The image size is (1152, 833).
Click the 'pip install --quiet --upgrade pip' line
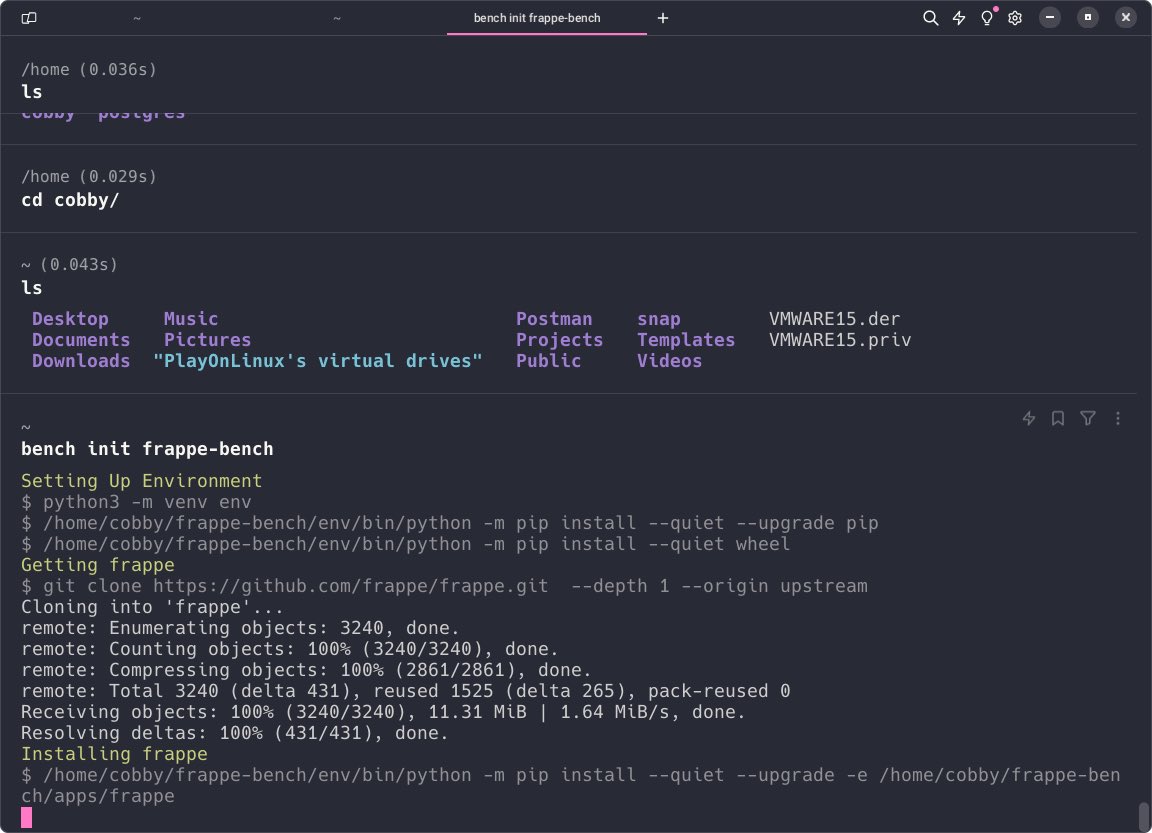click(450, 523)
